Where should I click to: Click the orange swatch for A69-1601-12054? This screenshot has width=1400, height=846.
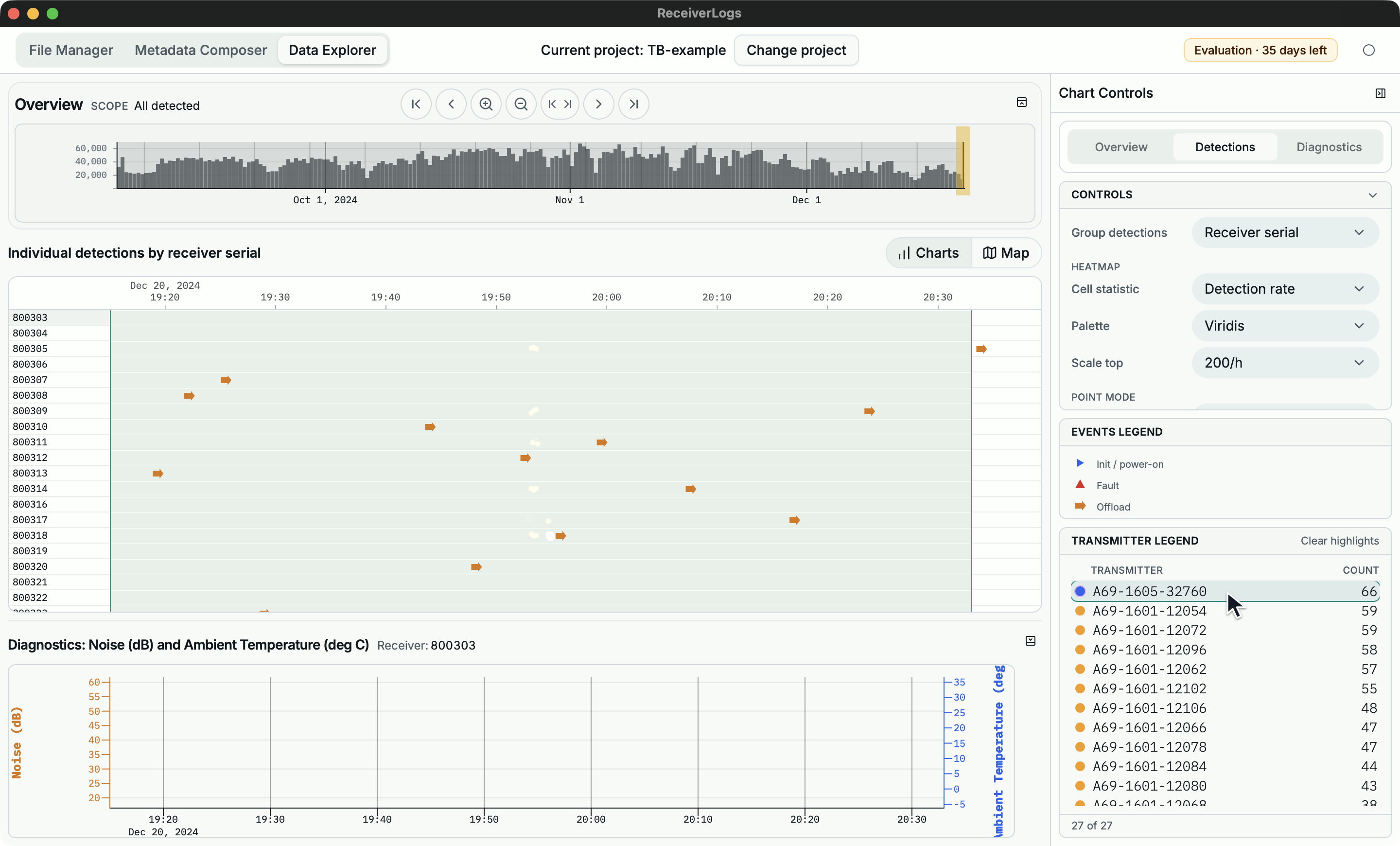1080,611
